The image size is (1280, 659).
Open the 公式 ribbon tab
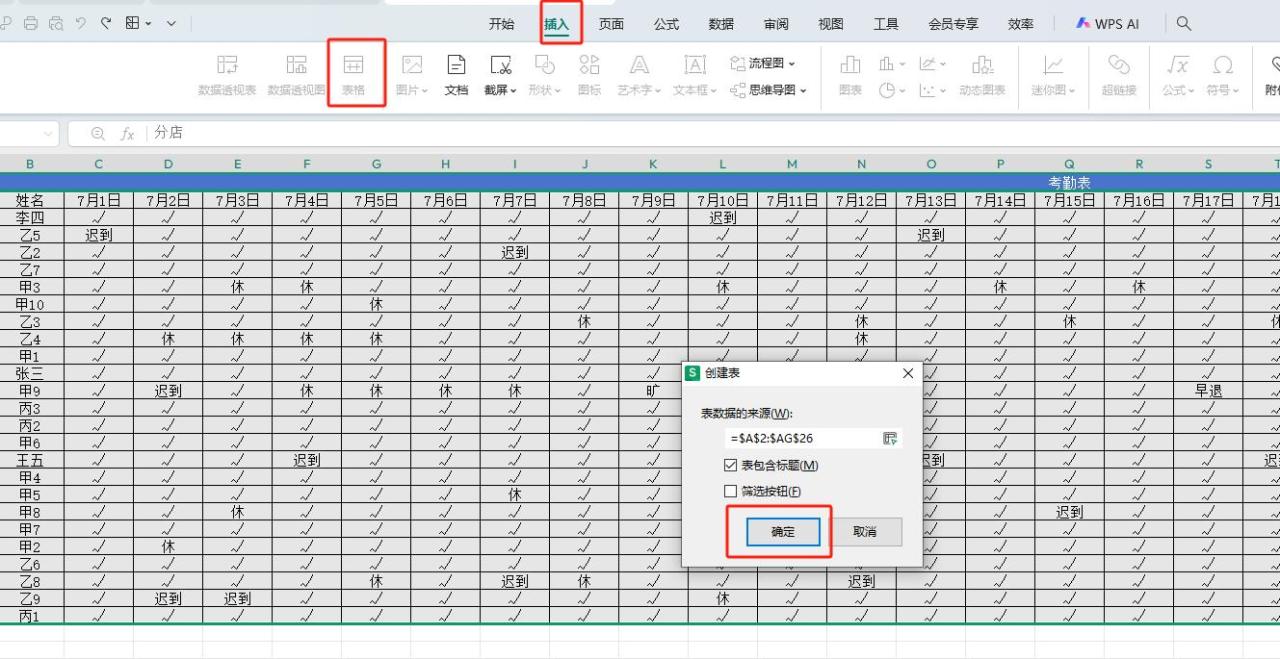(666, 24)
